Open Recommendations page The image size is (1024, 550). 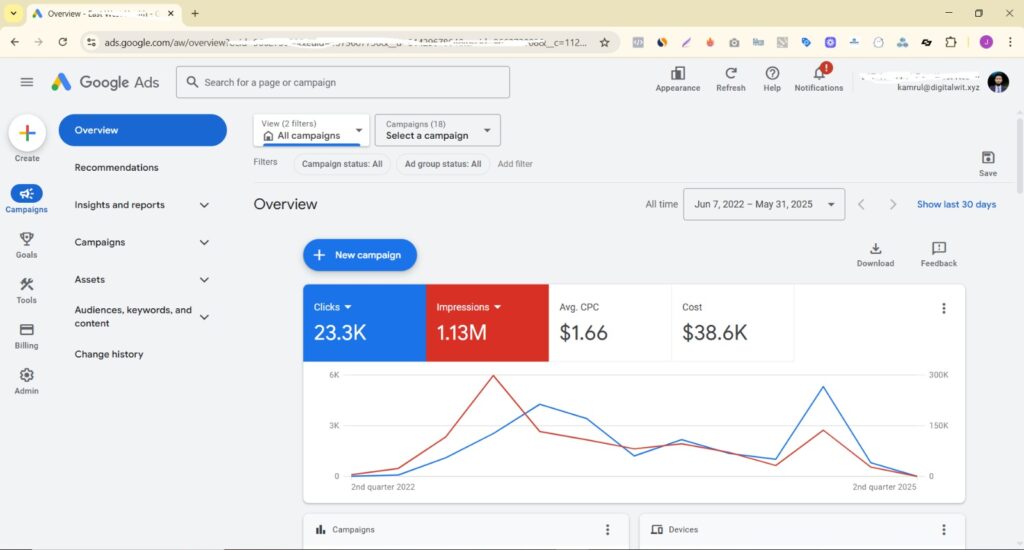click(x=116, y=168)
